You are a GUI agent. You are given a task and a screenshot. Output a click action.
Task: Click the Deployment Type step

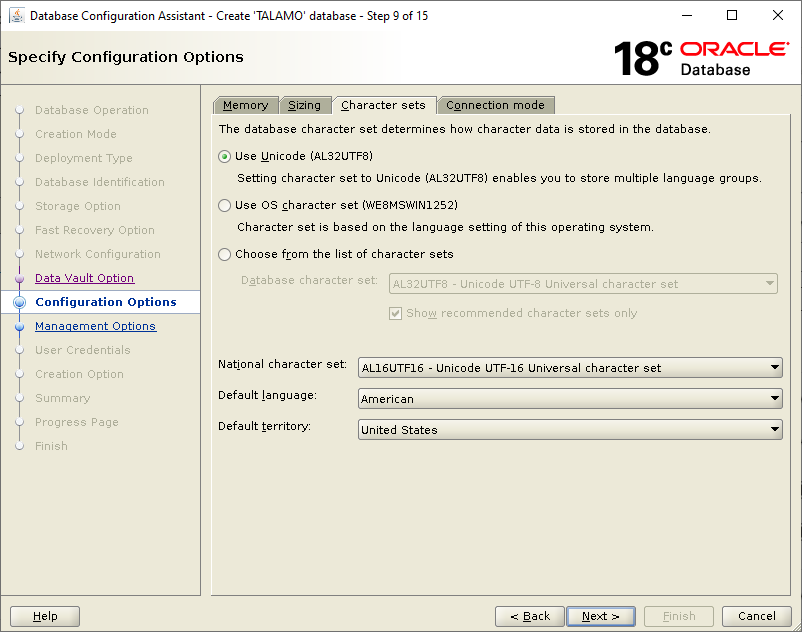pos(84,158)
